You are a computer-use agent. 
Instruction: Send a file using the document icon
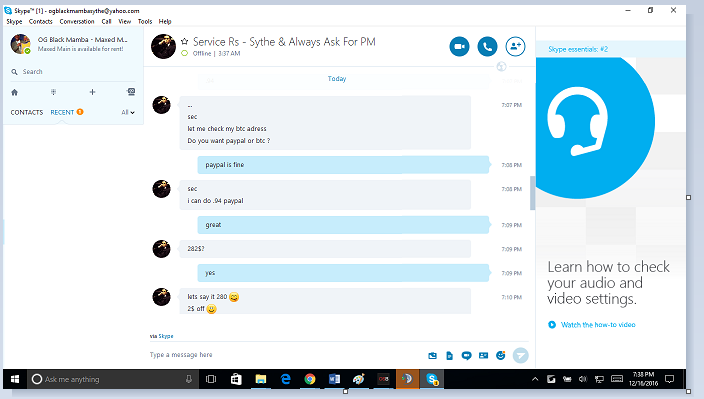pyautogui.click(x=449, y=355)
